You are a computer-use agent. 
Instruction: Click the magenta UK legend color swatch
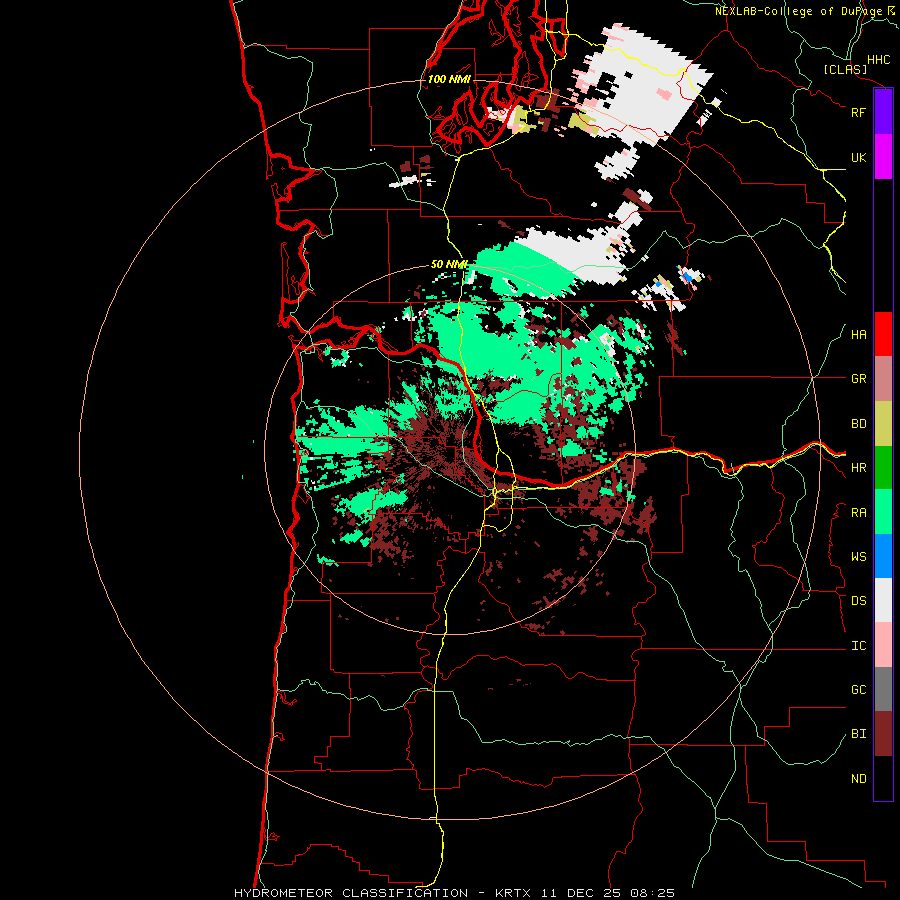pyautogui.click(x=883, y=157)
